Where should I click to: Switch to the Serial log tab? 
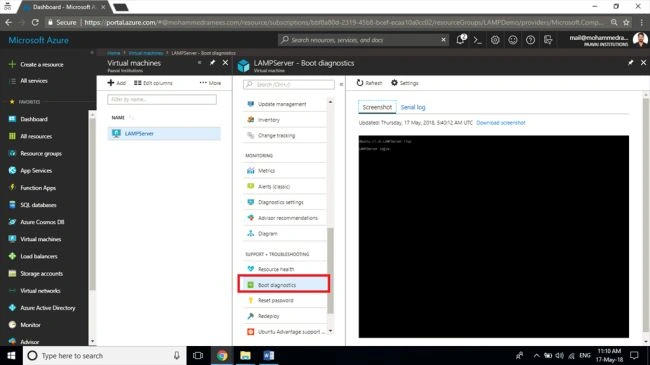pos(413,107)
